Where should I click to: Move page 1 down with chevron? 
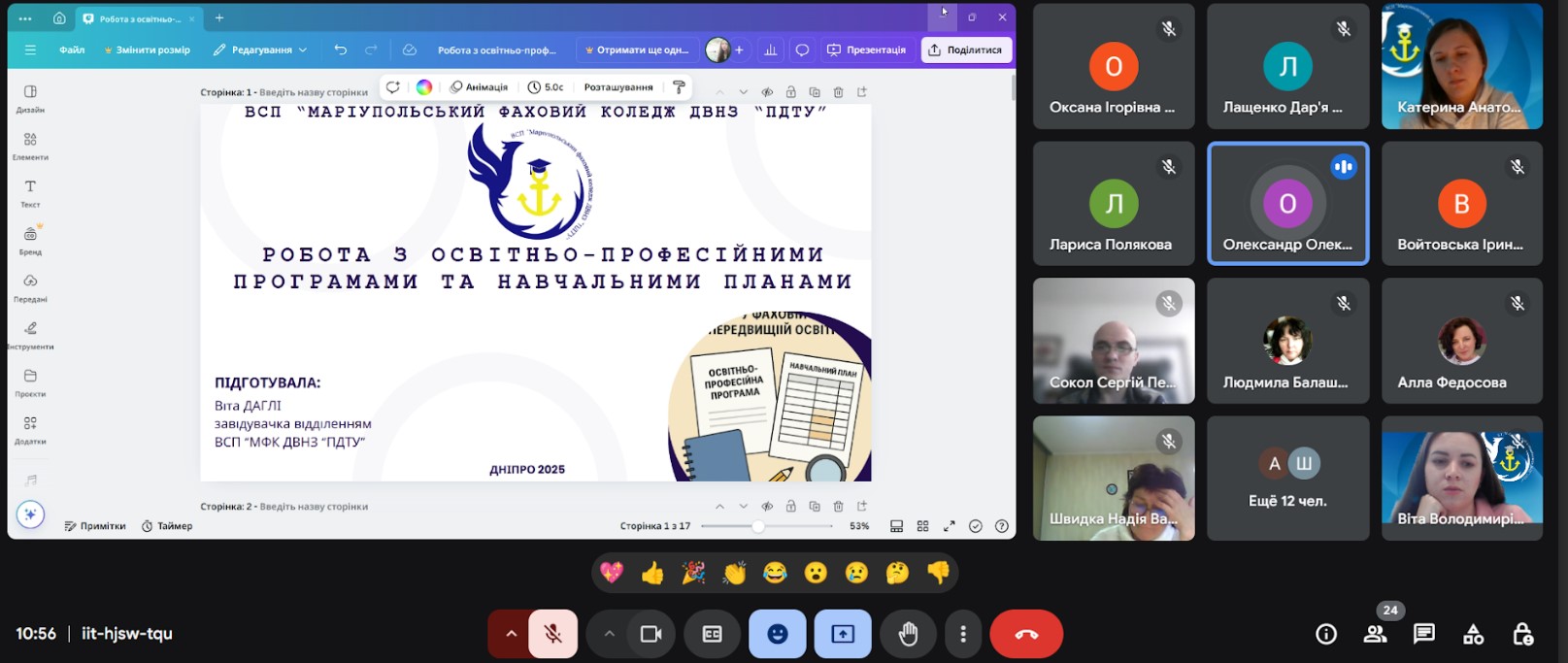[743, 92]
